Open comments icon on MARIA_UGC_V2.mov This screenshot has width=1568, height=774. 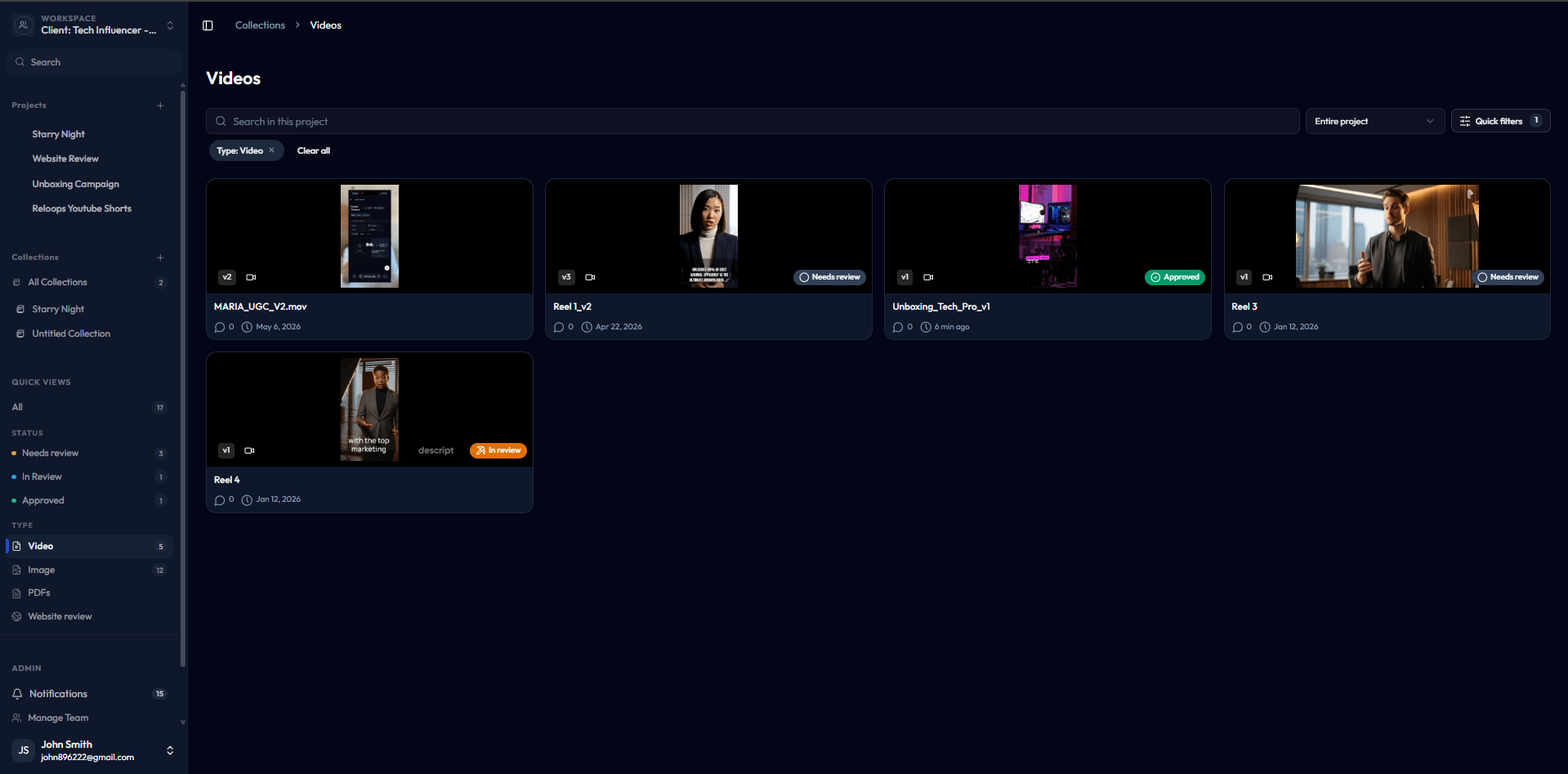click(x=220, y=327)
